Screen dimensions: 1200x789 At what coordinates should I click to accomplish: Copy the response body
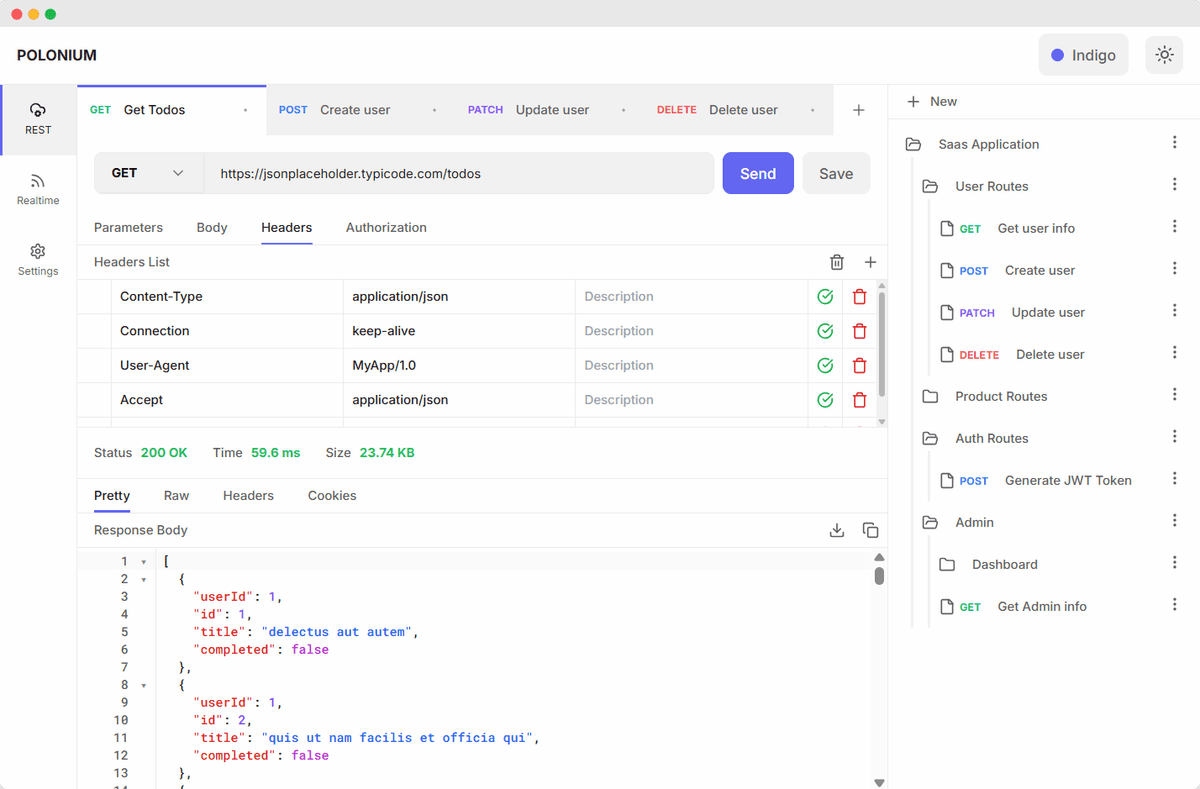870,530
